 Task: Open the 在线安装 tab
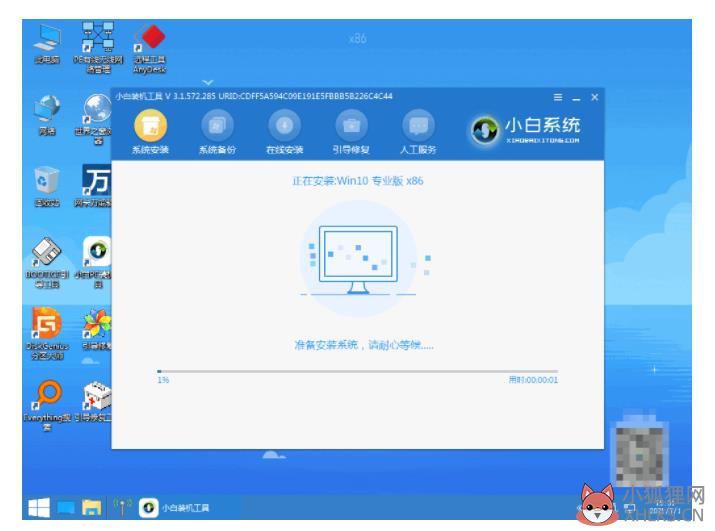[x=285, y=132]
